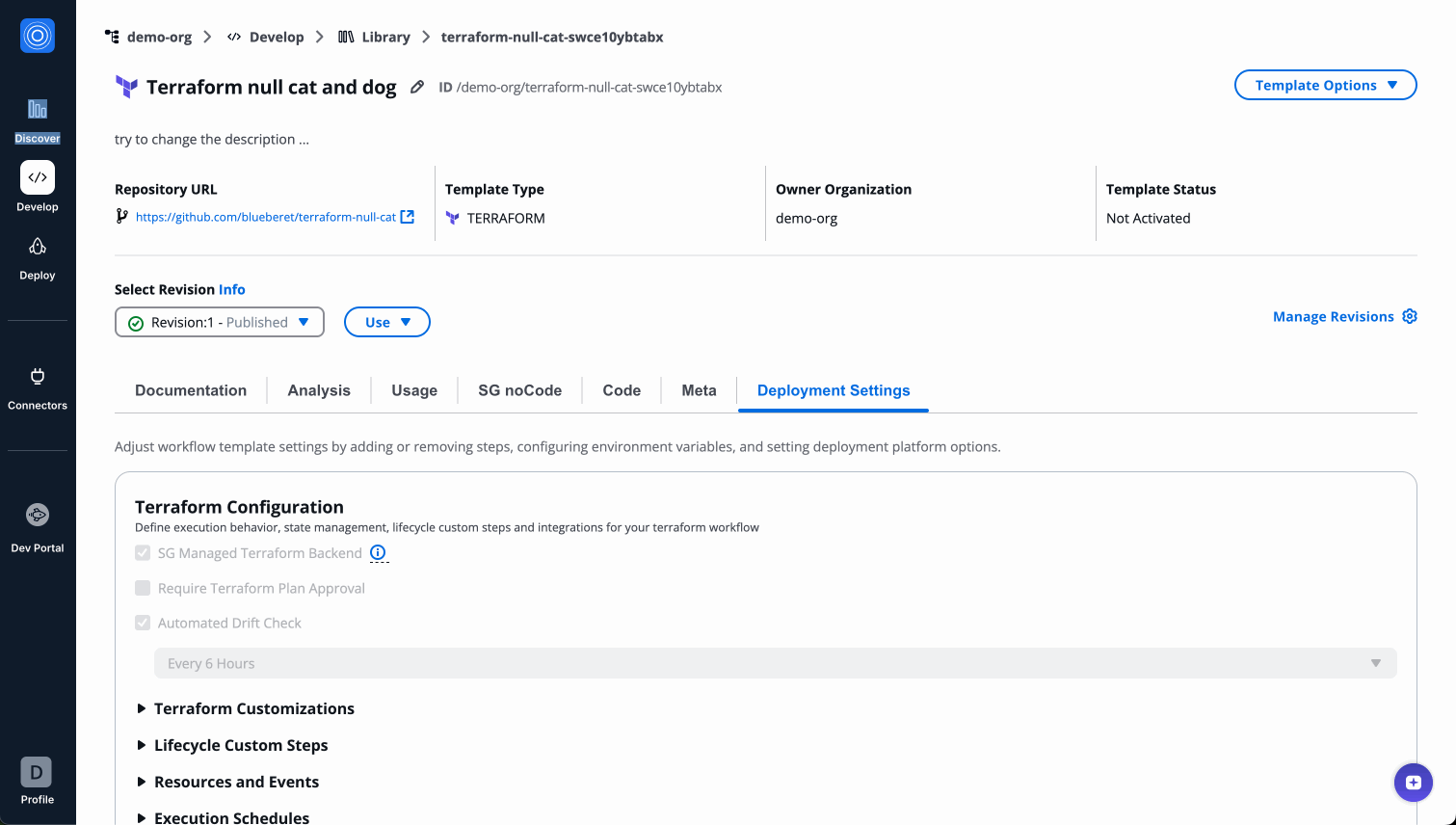This screenshot has width=1456, height=825.
Task: Expand Terraform Customizations section
Action: pyautogui.click(x=246, y=708)
